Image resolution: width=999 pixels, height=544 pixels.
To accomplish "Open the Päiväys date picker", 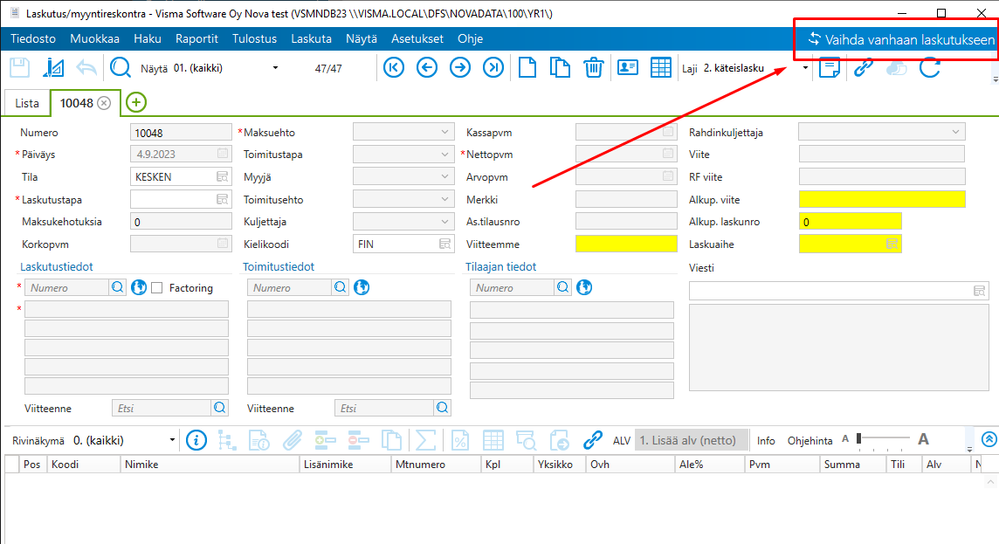I will tap(222, 154).
